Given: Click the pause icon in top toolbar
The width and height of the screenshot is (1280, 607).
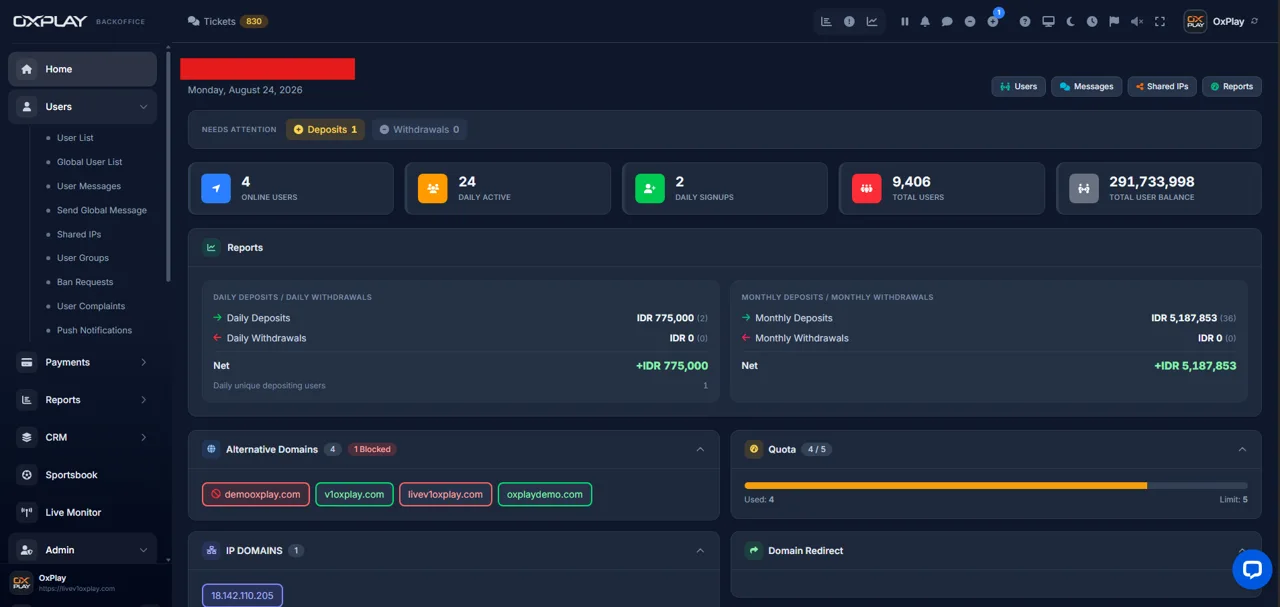Looking at the screenshot, I should [x=905, y=21].
